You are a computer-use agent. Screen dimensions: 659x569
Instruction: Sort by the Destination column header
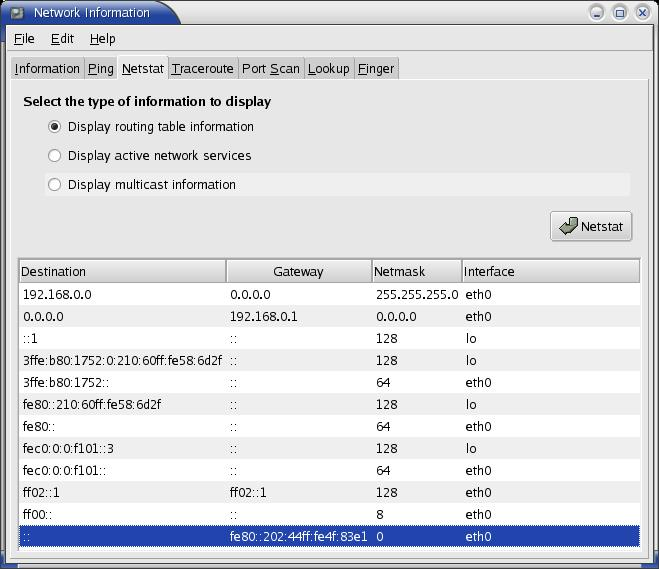click(x=123, y=271)
